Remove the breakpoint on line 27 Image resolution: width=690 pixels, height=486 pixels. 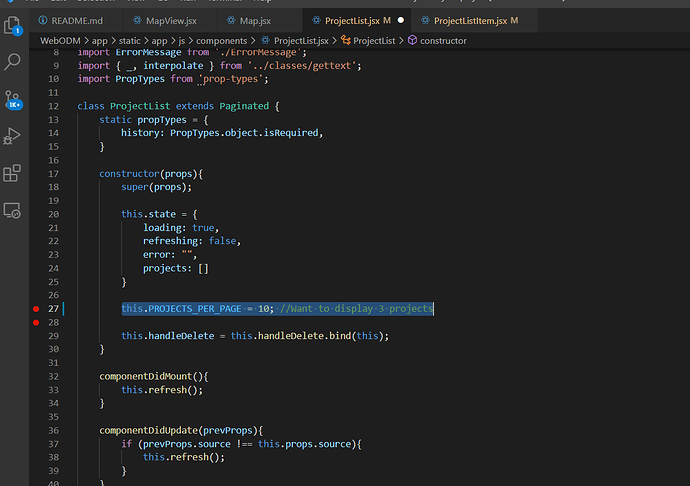tap(38, 310)
